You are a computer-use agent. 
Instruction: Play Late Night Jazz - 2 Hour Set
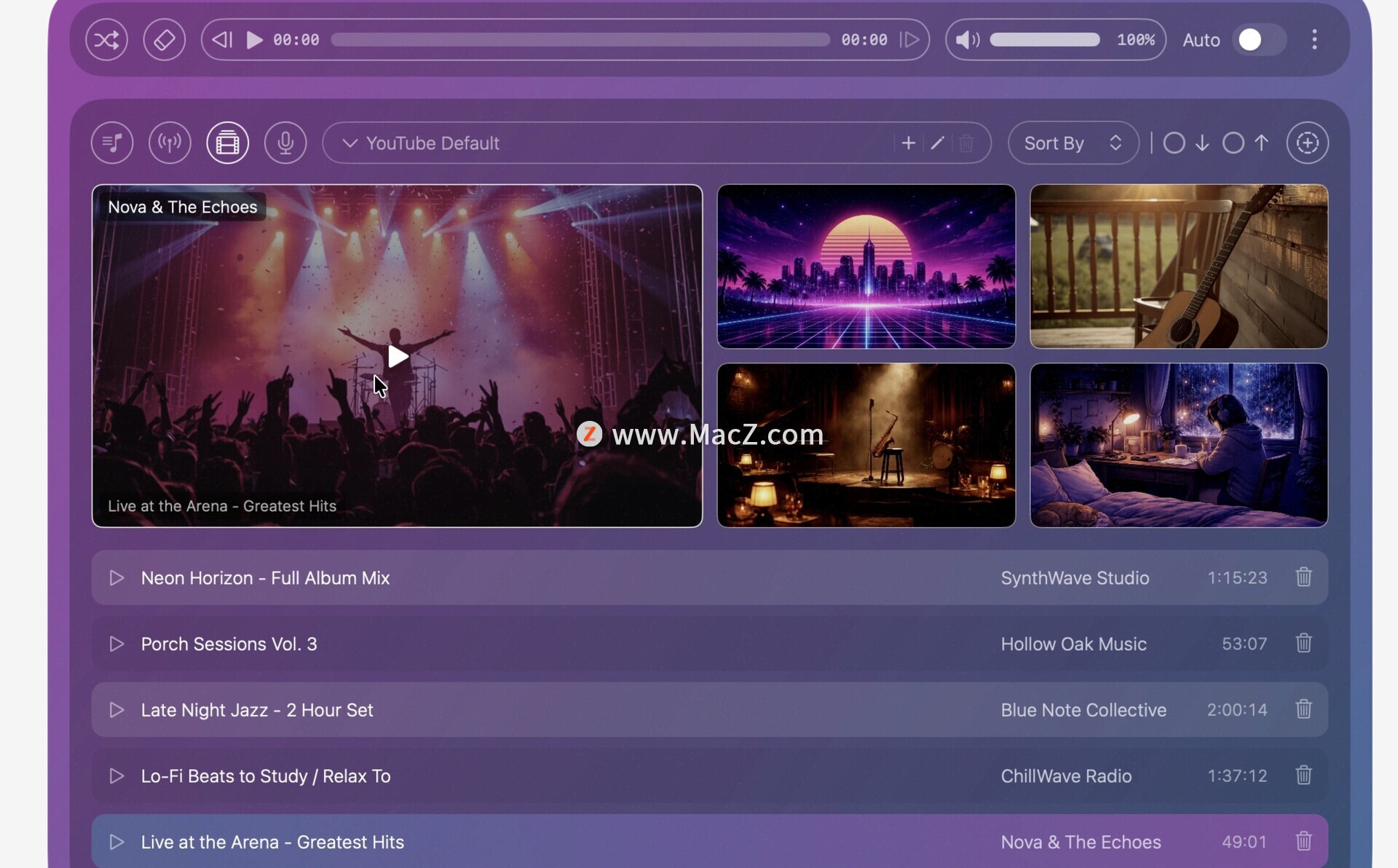point(116,710)
